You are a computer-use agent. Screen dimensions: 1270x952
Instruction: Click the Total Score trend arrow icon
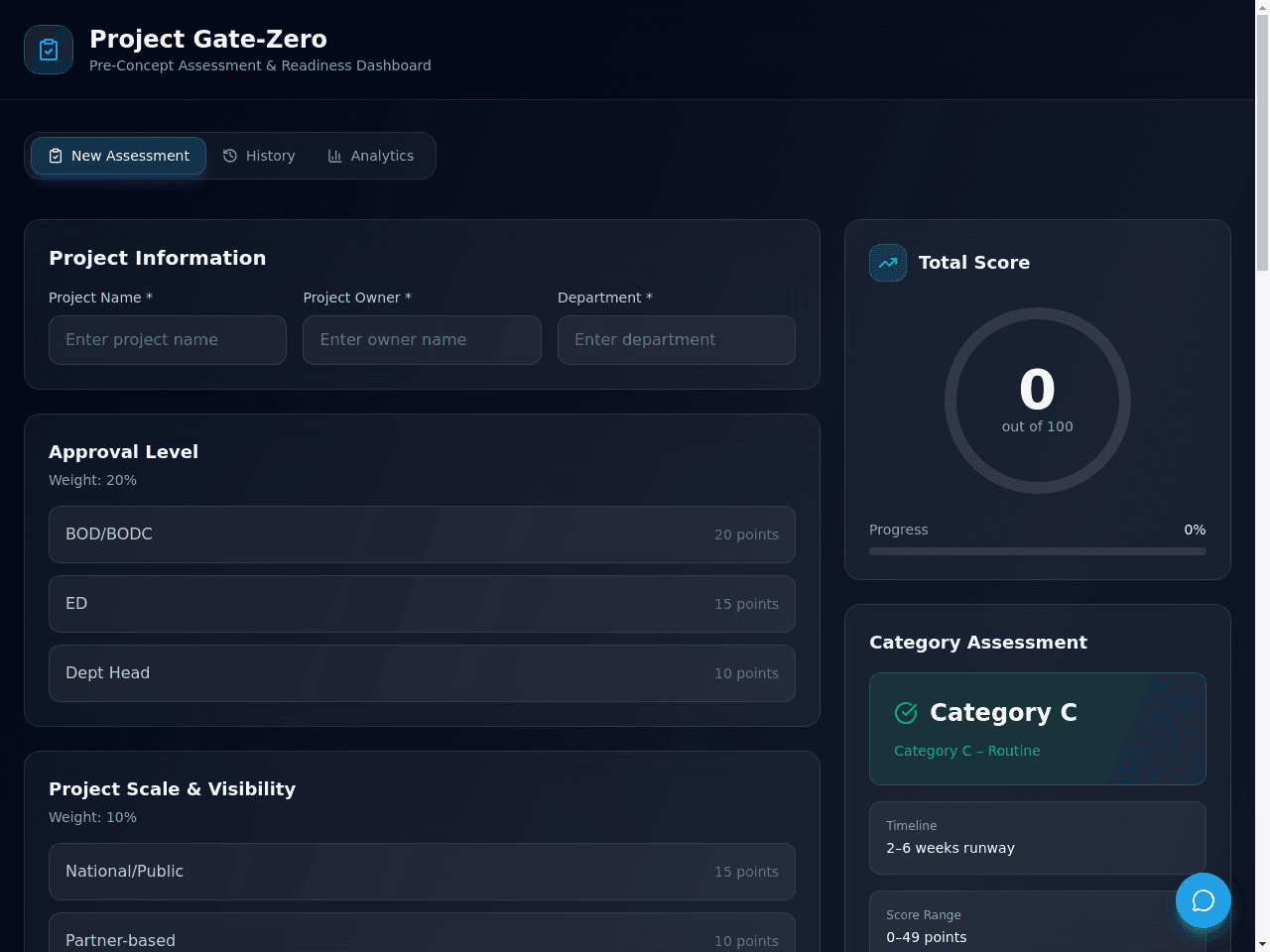pos(888,263)
